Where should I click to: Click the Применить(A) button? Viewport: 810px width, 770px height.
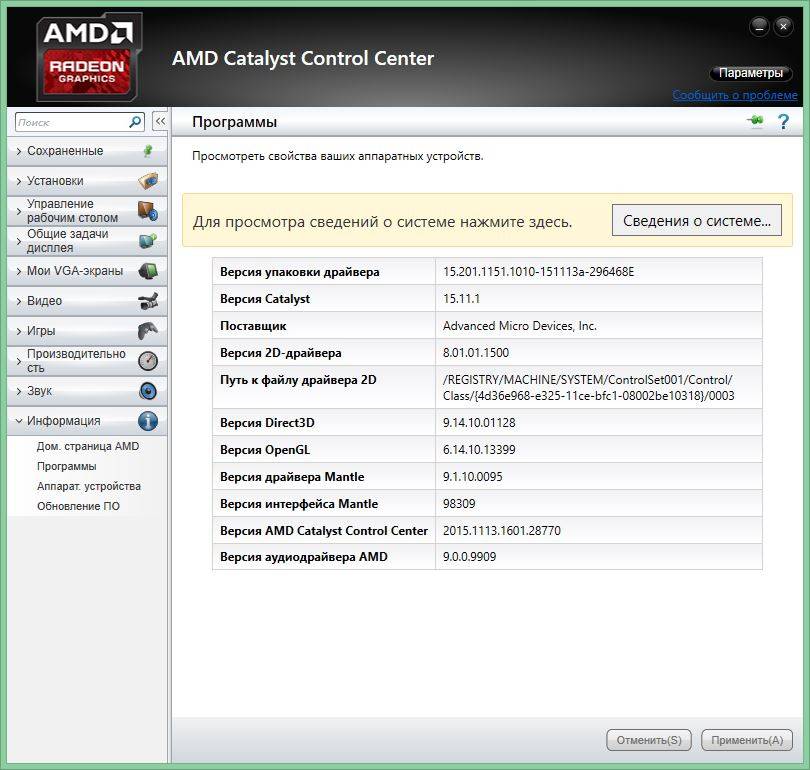coord(746,740)
